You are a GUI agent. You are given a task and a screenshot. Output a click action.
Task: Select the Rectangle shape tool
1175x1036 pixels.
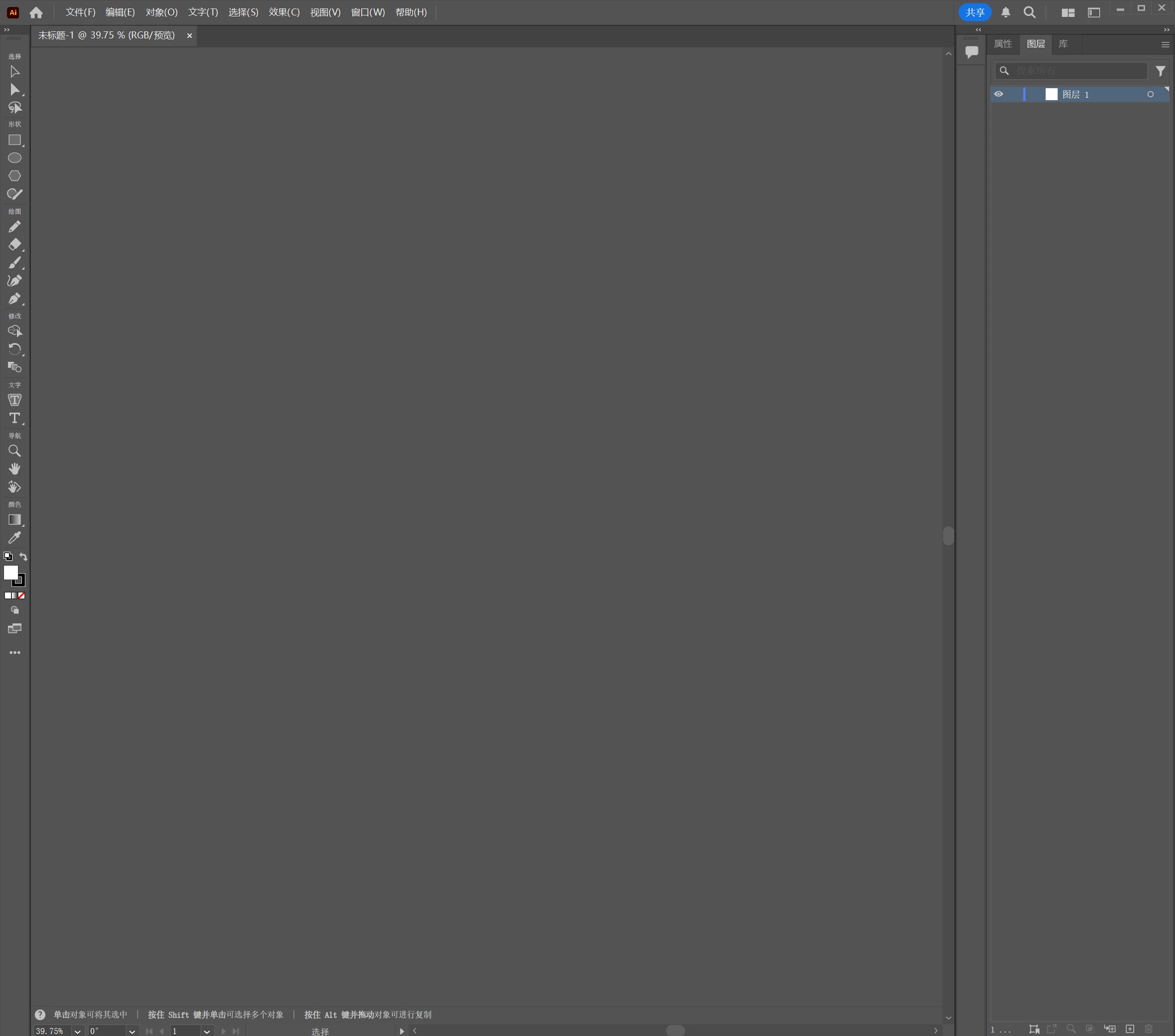click(x=14, y=141)
